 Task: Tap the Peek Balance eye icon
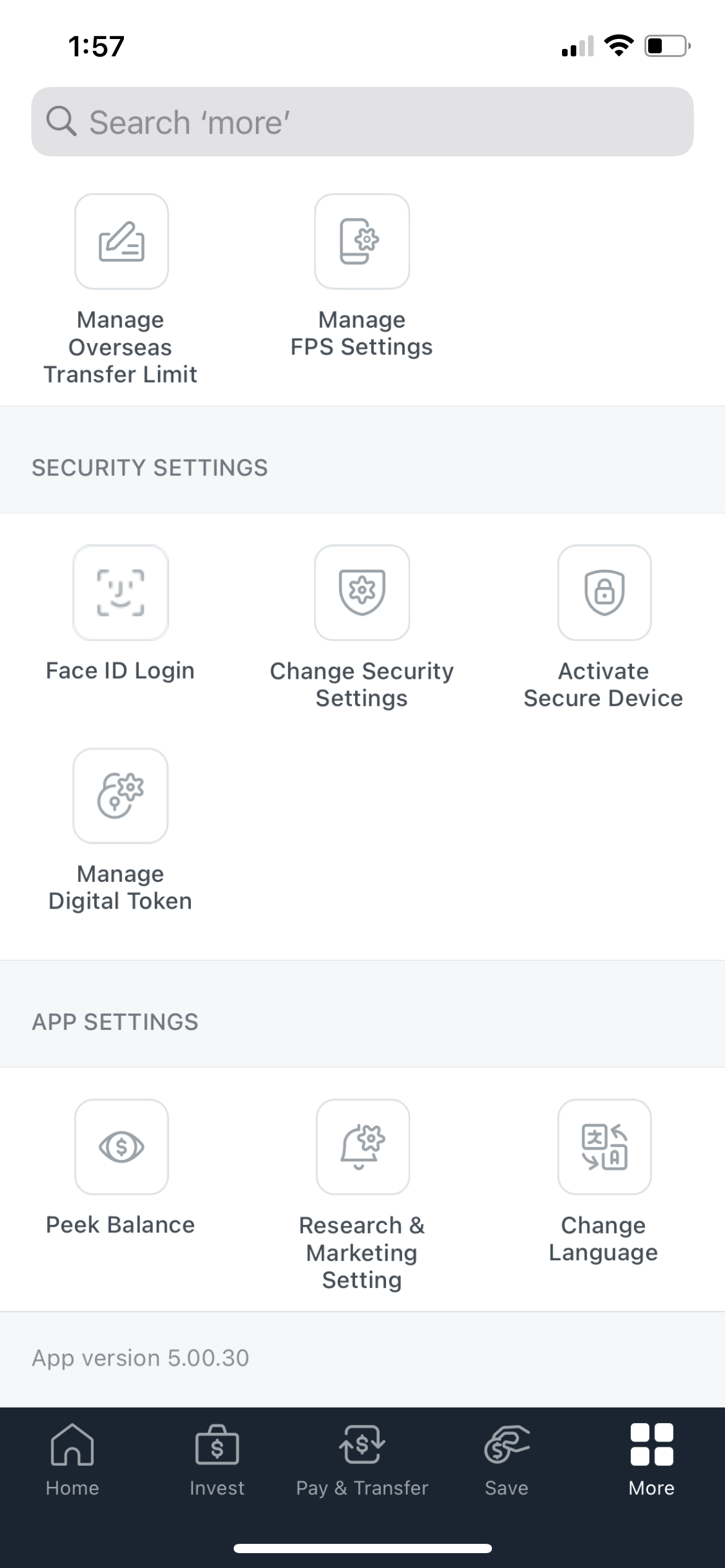[121, 1147]
